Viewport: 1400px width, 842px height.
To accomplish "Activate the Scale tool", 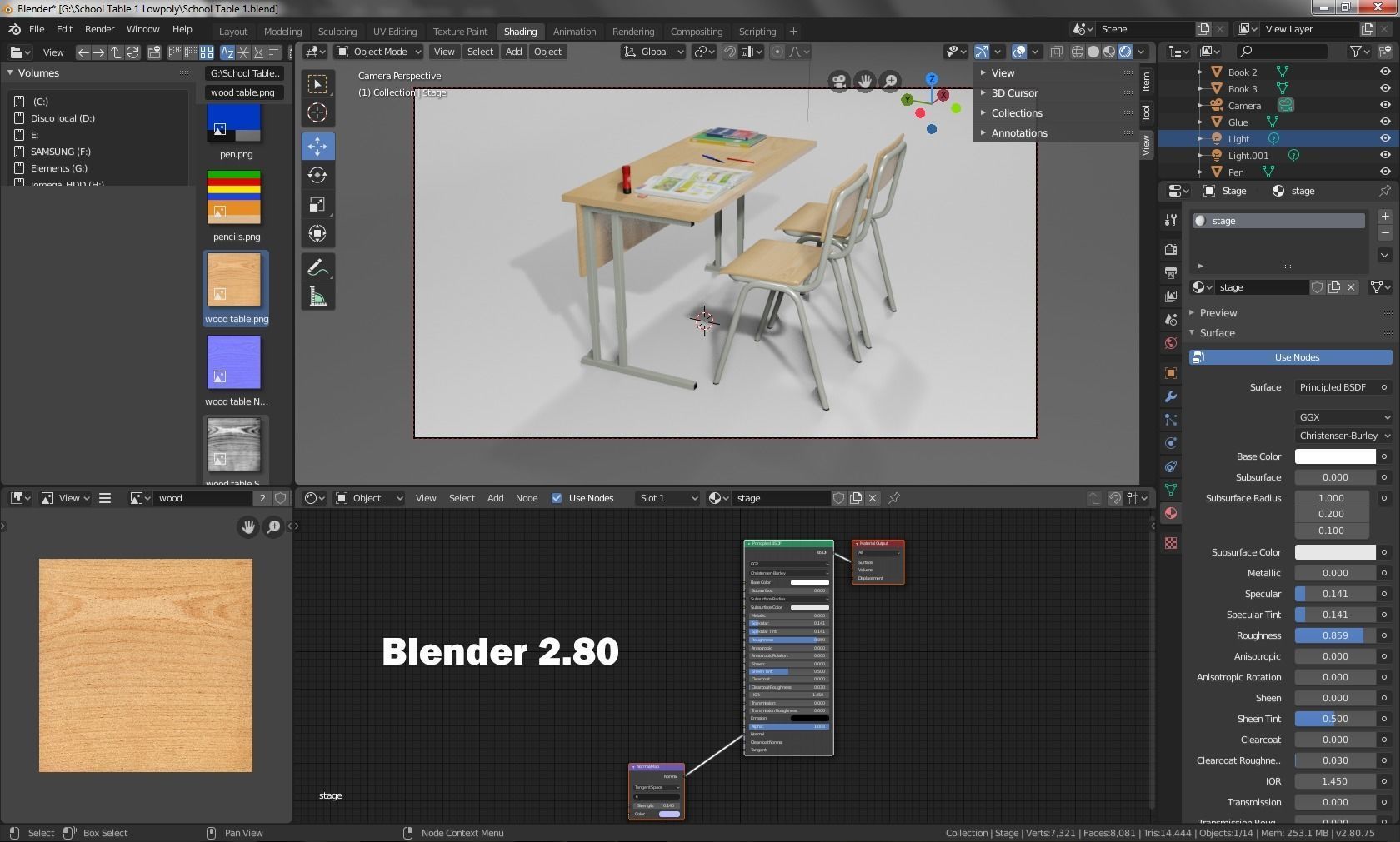I will [x=317, y=204].
